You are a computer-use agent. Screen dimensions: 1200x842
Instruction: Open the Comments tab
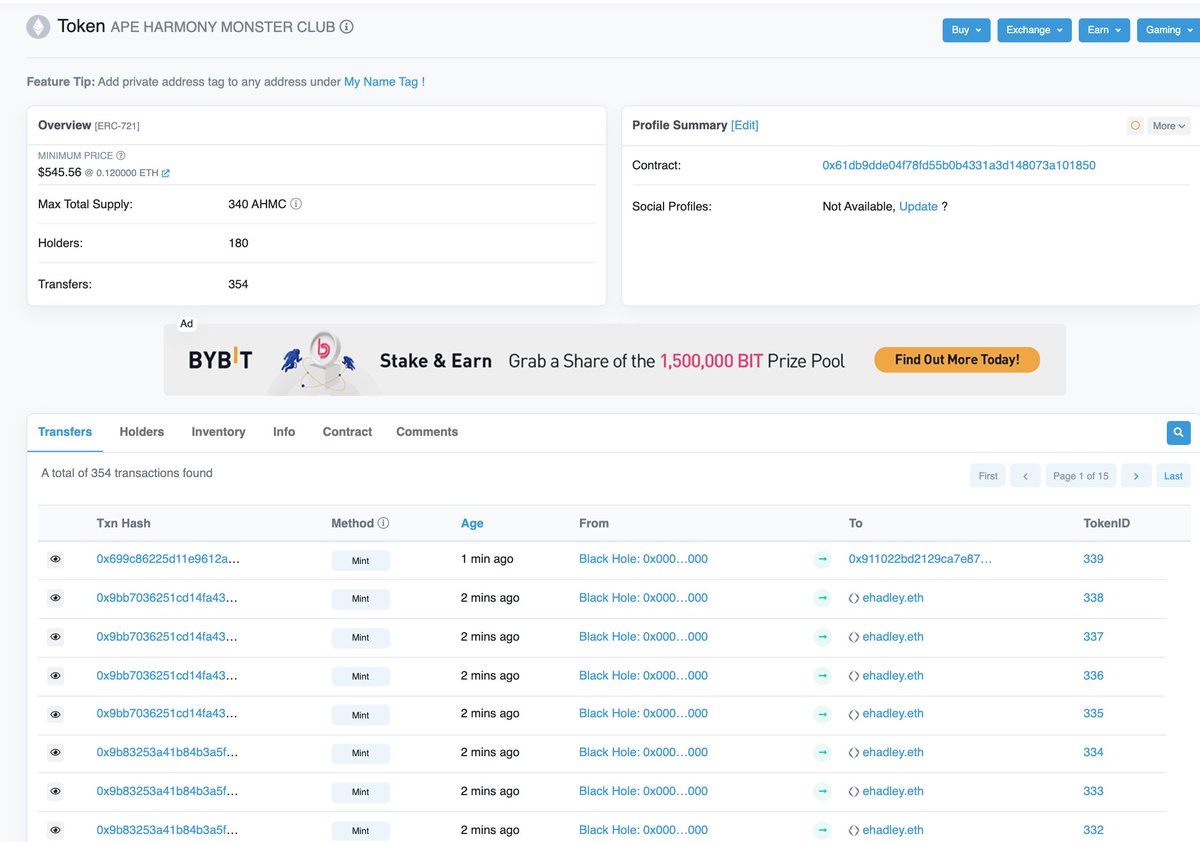click(427, 432)
